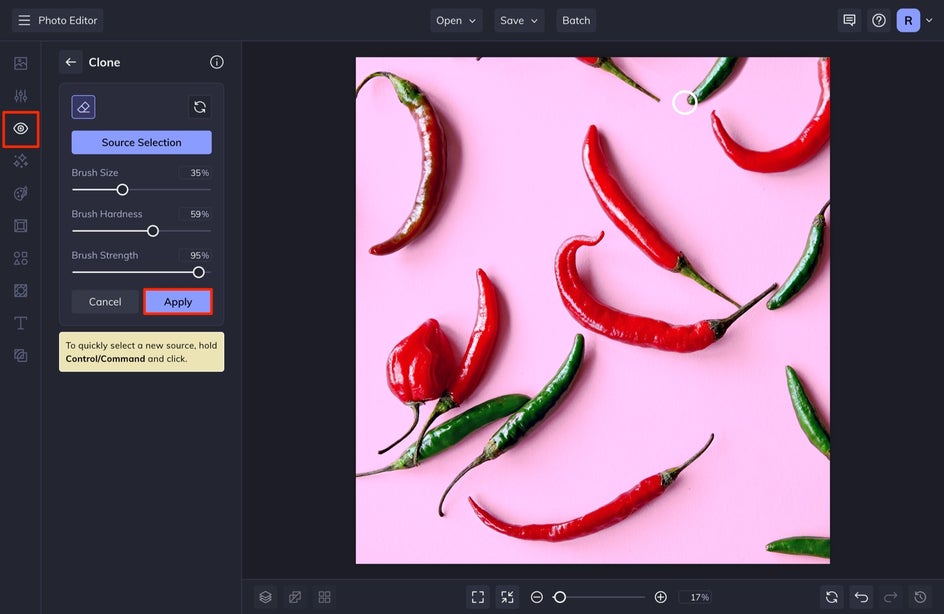
Task: Click the bottom bar reset rotate icon
Action: tap(832, 597)
